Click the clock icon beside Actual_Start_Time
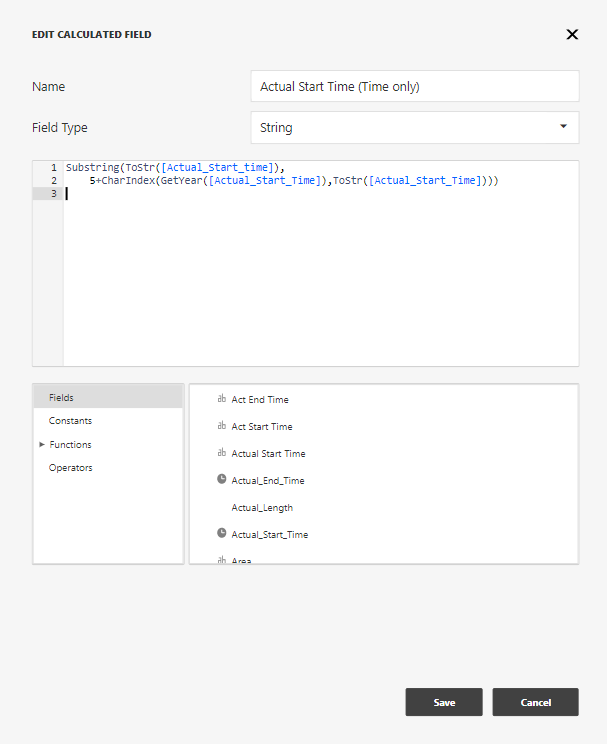Image resolution: width=607 pixels, height=744 pixels. (x=222, y=533)
